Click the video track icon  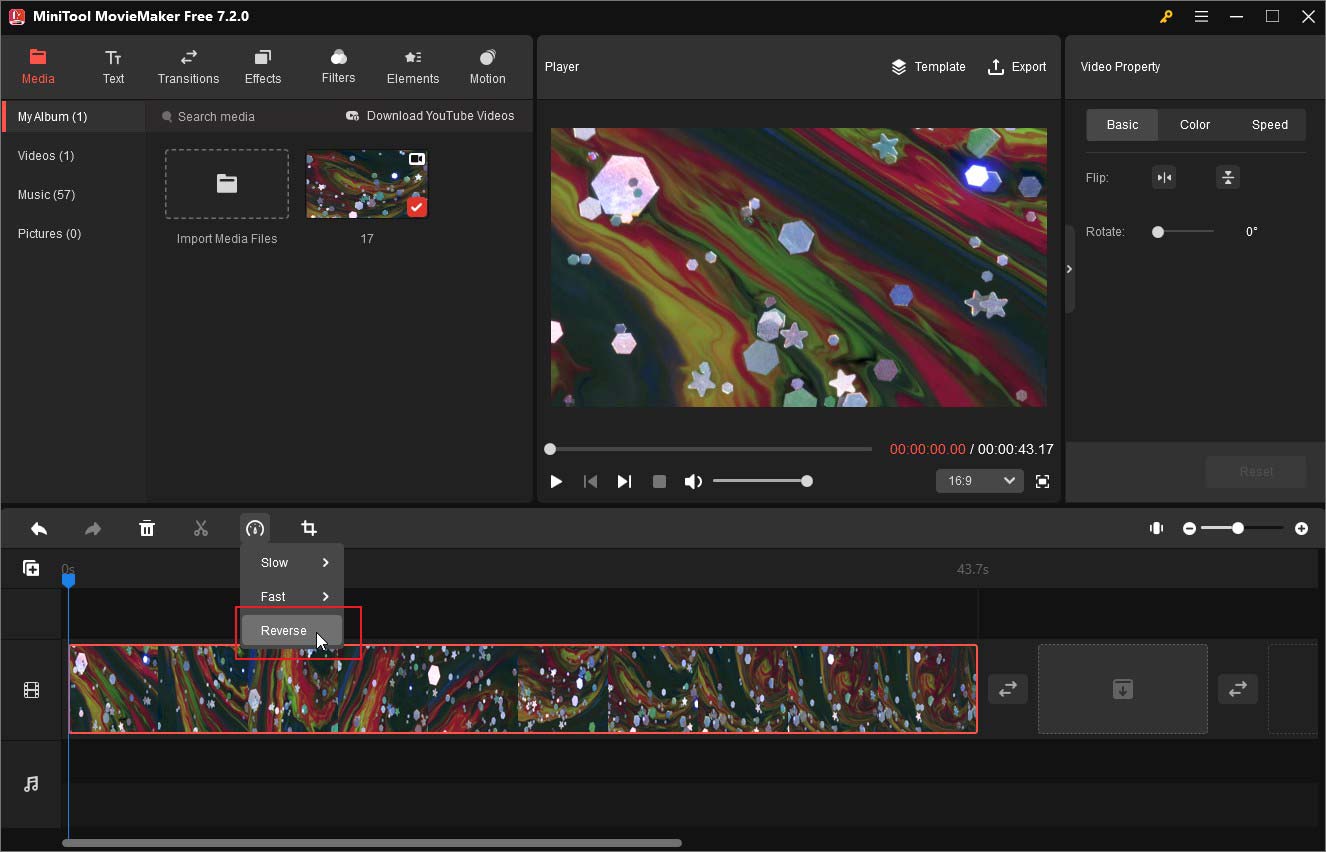click(x=31, y=690)
